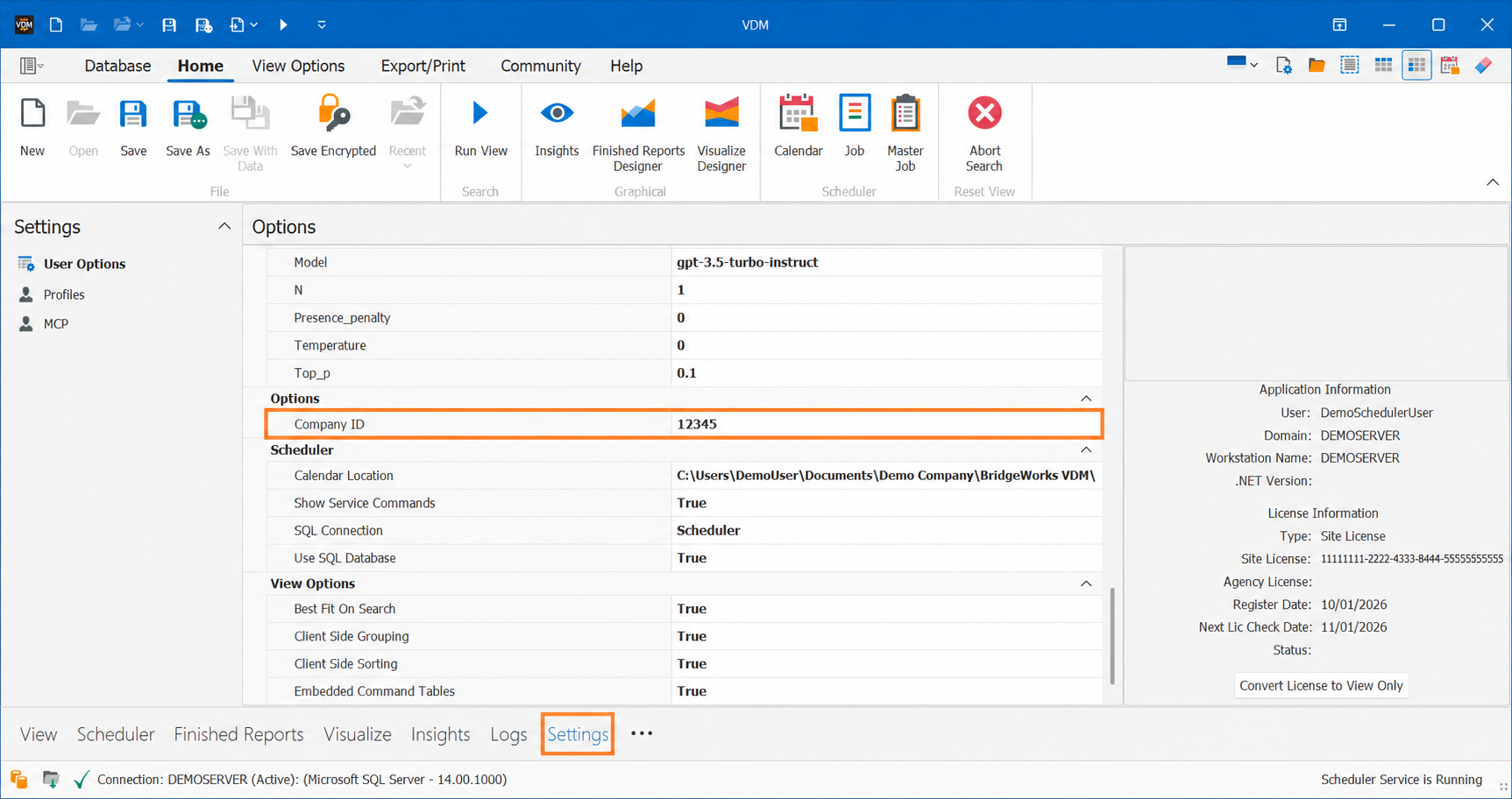
Task: Collapse the View Options property group
Action: pyautogui.click(x=1086, y=583)
